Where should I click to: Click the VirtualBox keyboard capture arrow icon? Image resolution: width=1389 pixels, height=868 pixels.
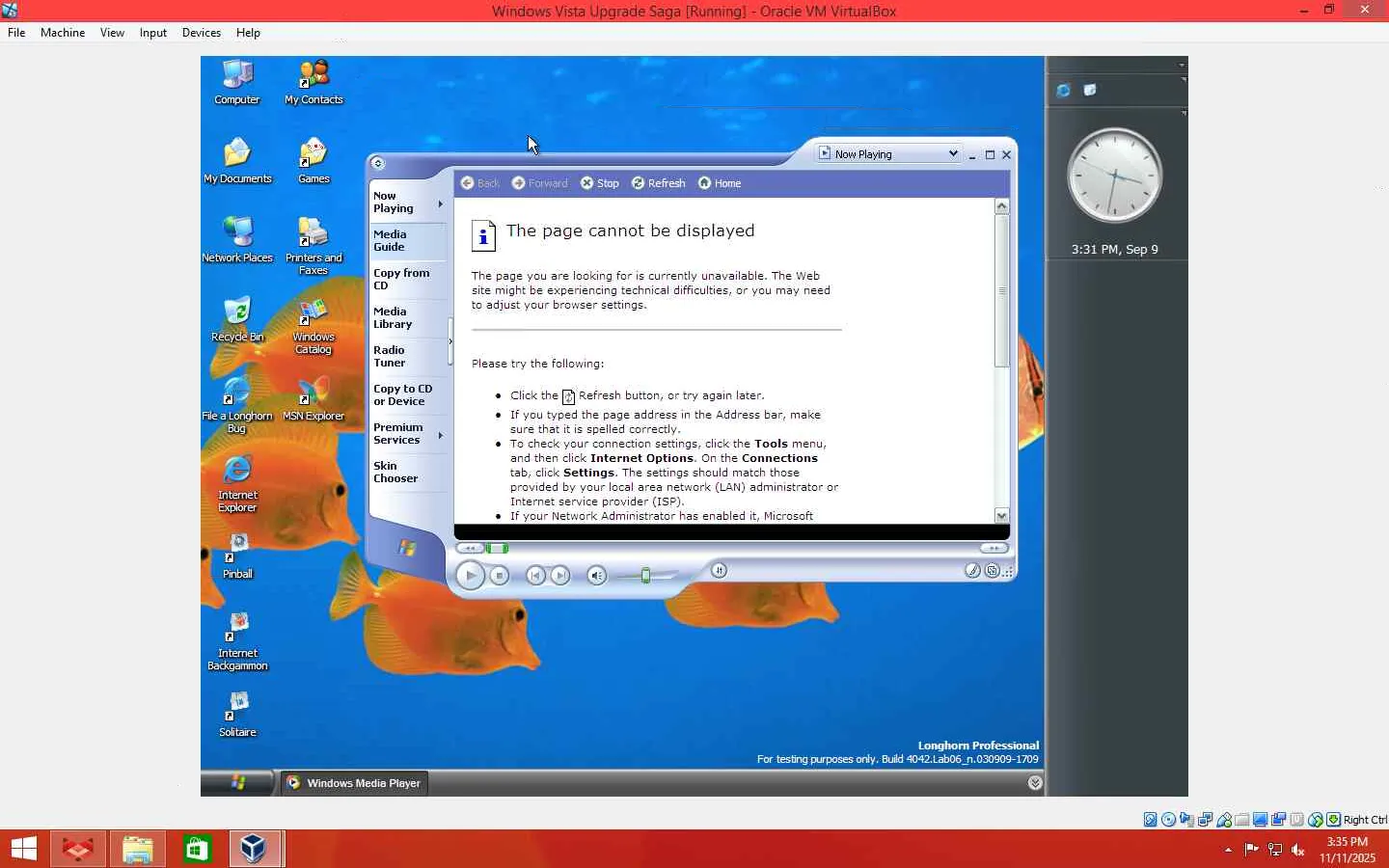point(1334,820)
